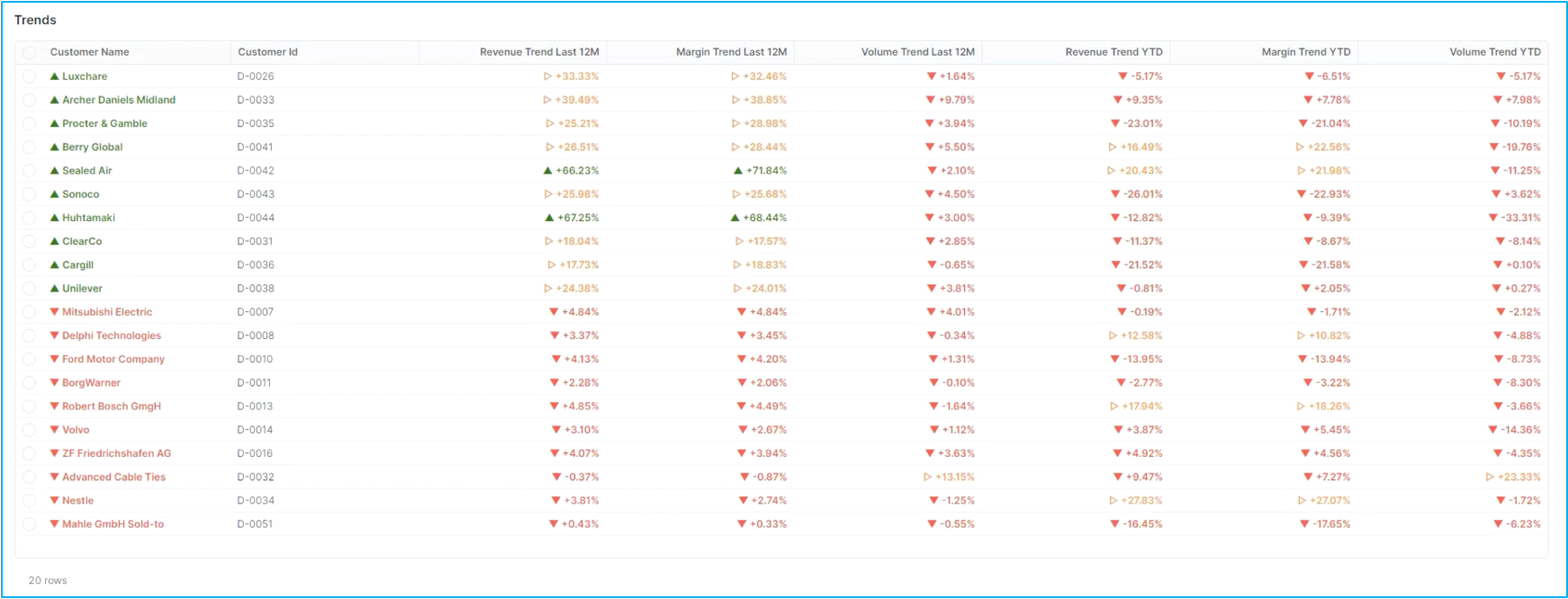Click the Customer Id column header
This screenshot has width=1568, height=599.
(x=267, y=52)
